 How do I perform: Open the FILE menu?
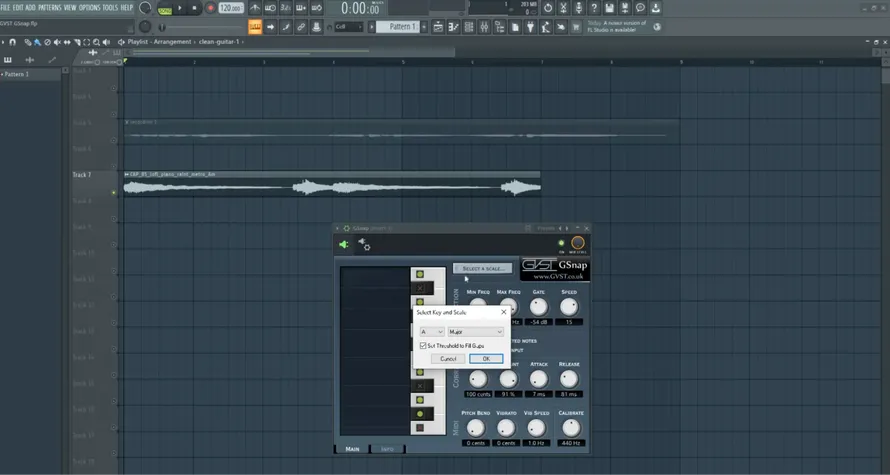click(6, 7)
